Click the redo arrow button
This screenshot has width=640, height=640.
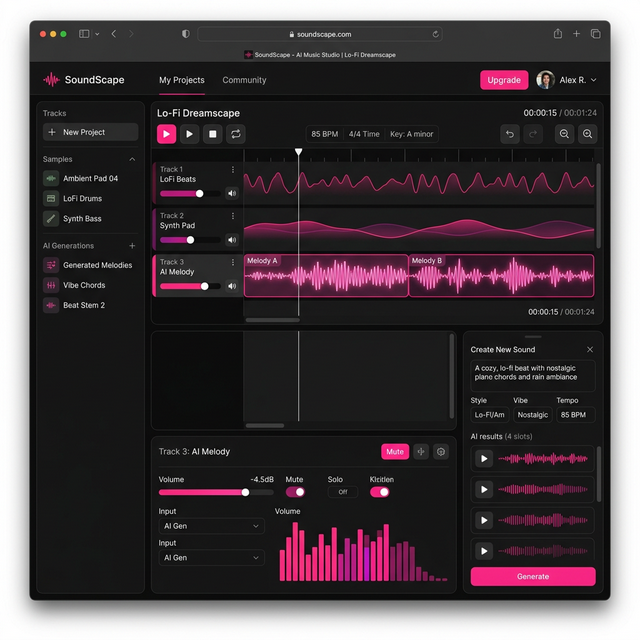point(533,134)
